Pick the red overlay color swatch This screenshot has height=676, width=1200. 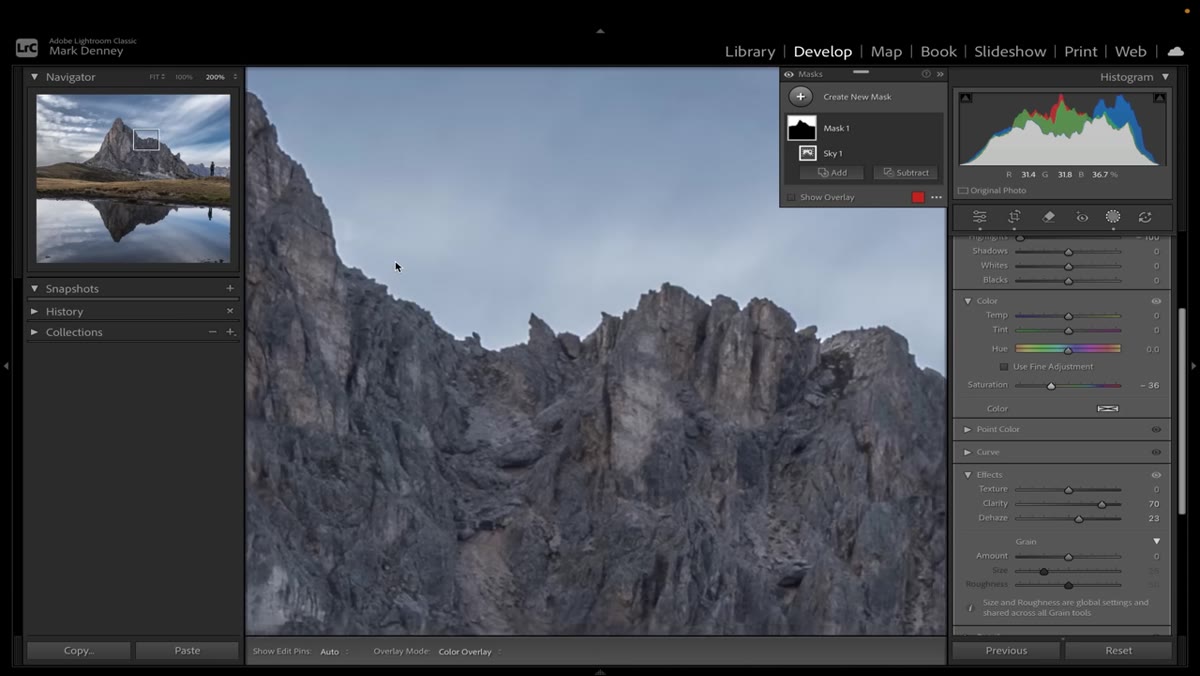918,197
